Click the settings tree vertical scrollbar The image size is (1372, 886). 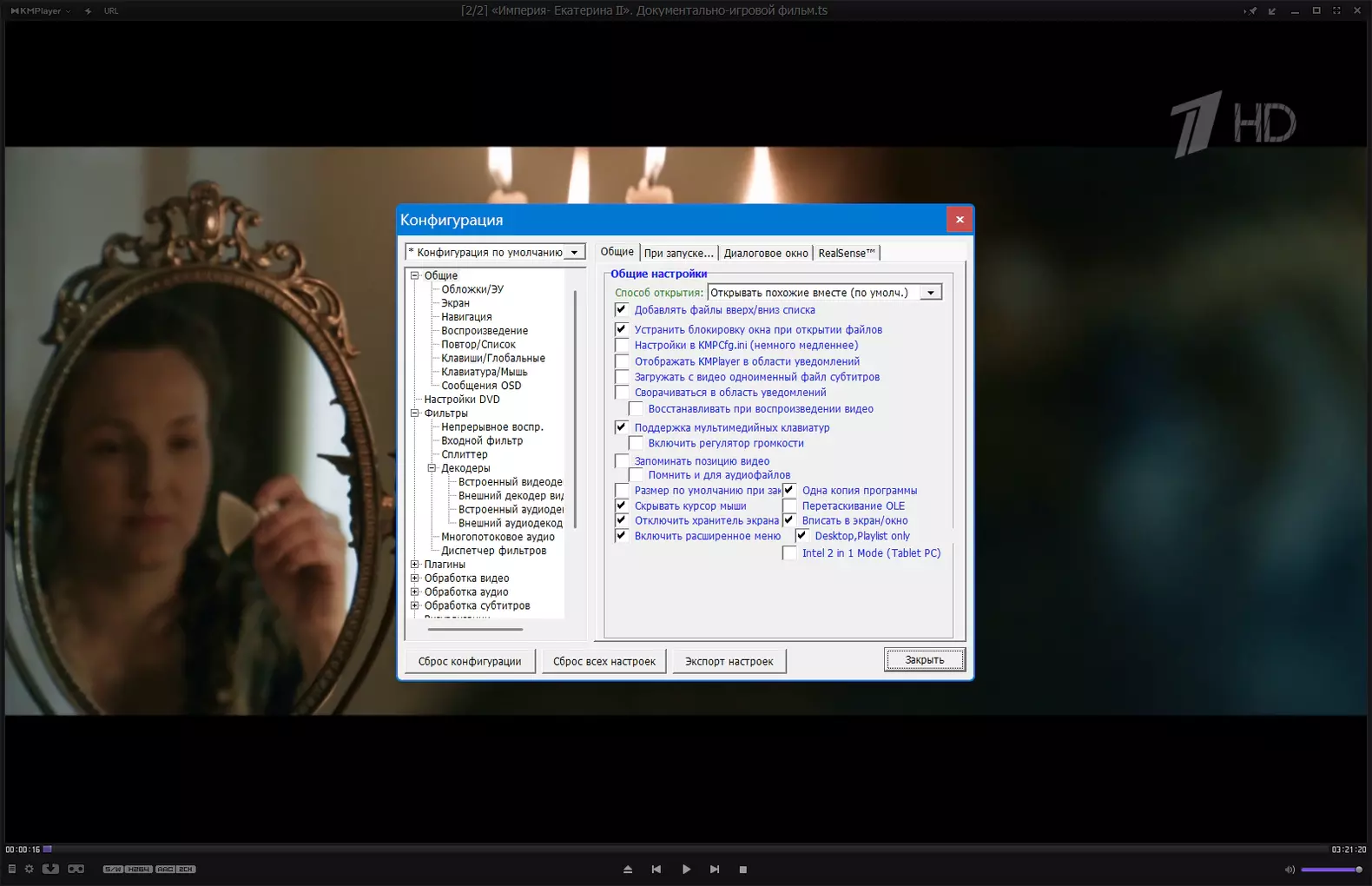(x=576, y=408)
